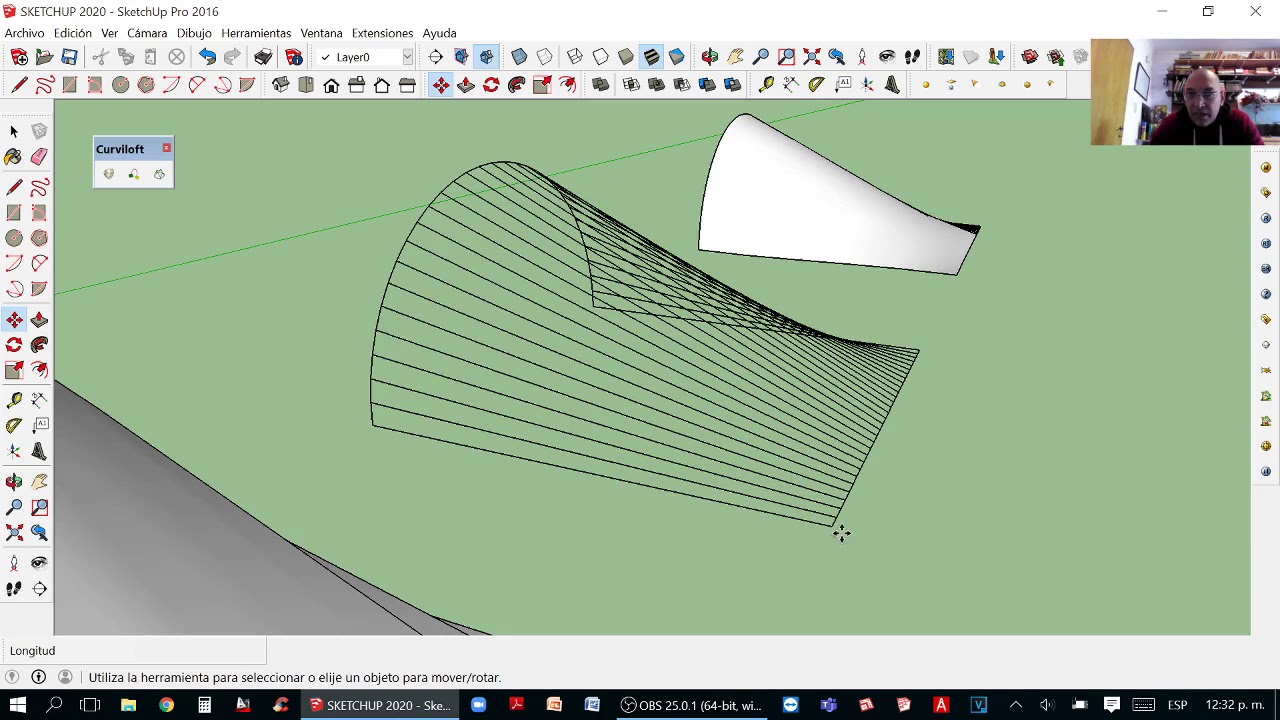Show hidden tray icons on taskbar
The width and height of the screenshot is (1280, 720).
coord(1016,705)
